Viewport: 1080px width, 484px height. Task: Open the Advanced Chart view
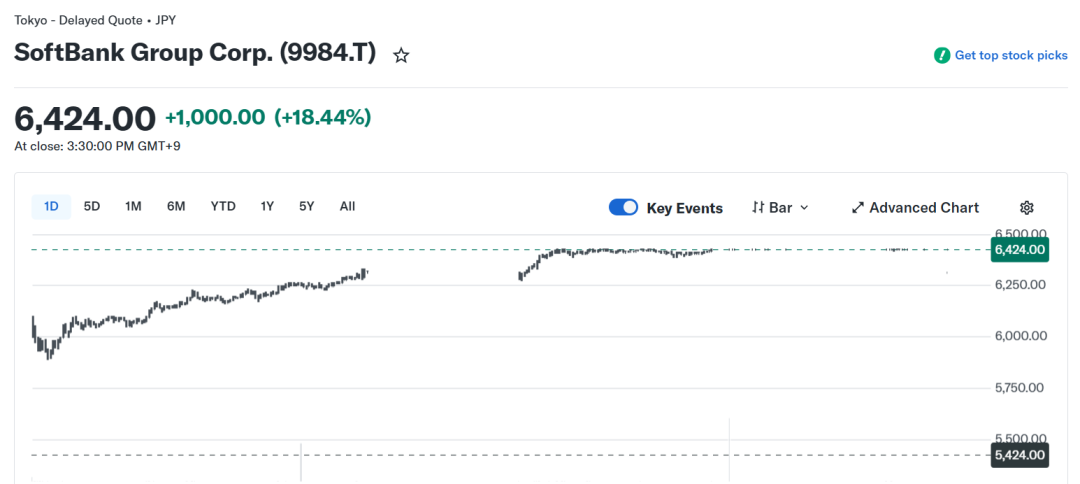coord(924,207)
